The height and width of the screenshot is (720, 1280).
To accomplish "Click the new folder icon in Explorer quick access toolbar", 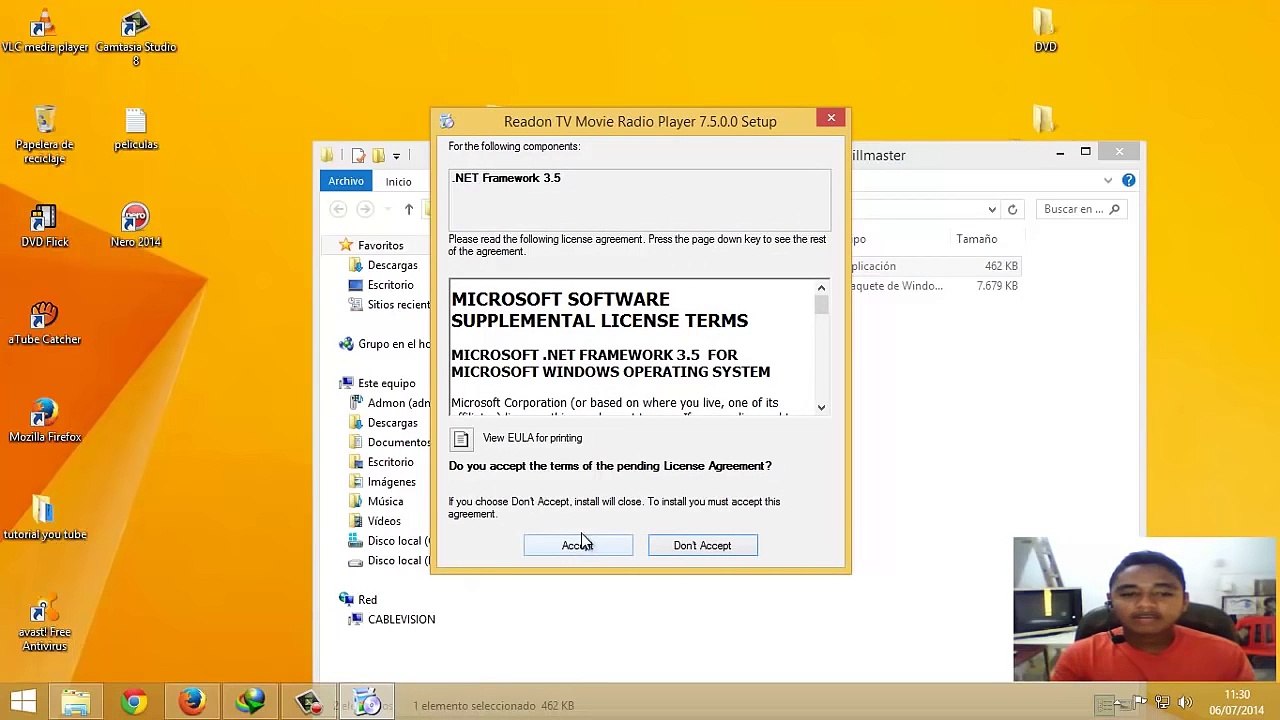I will click(x=378, y=155).
